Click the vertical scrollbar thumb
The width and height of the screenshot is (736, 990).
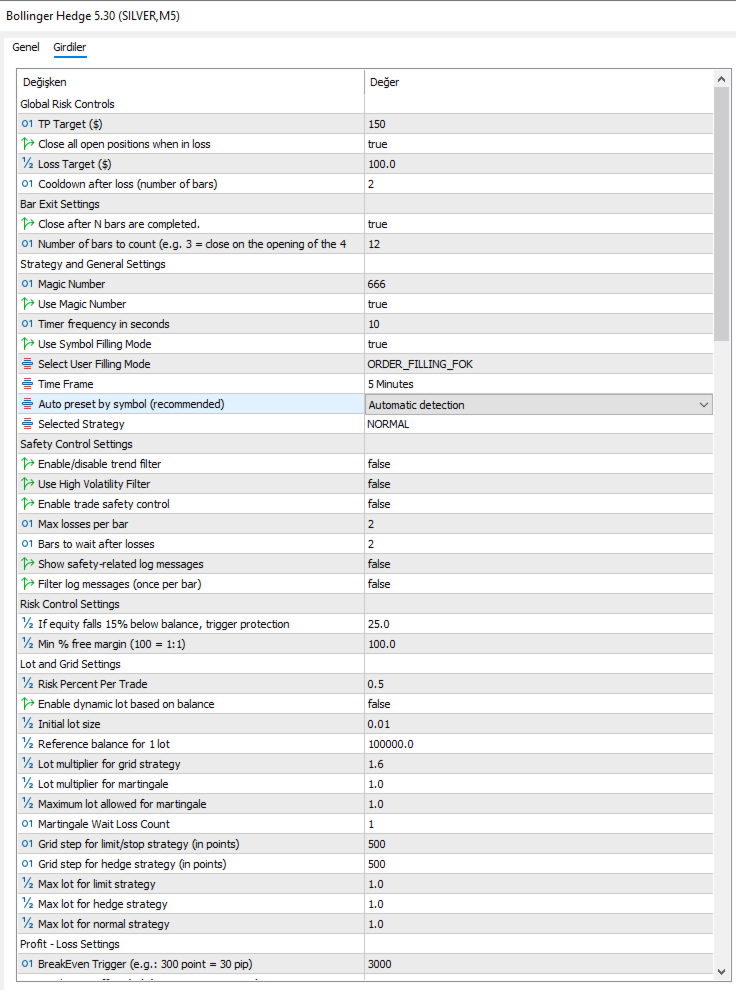coord(721,215)
